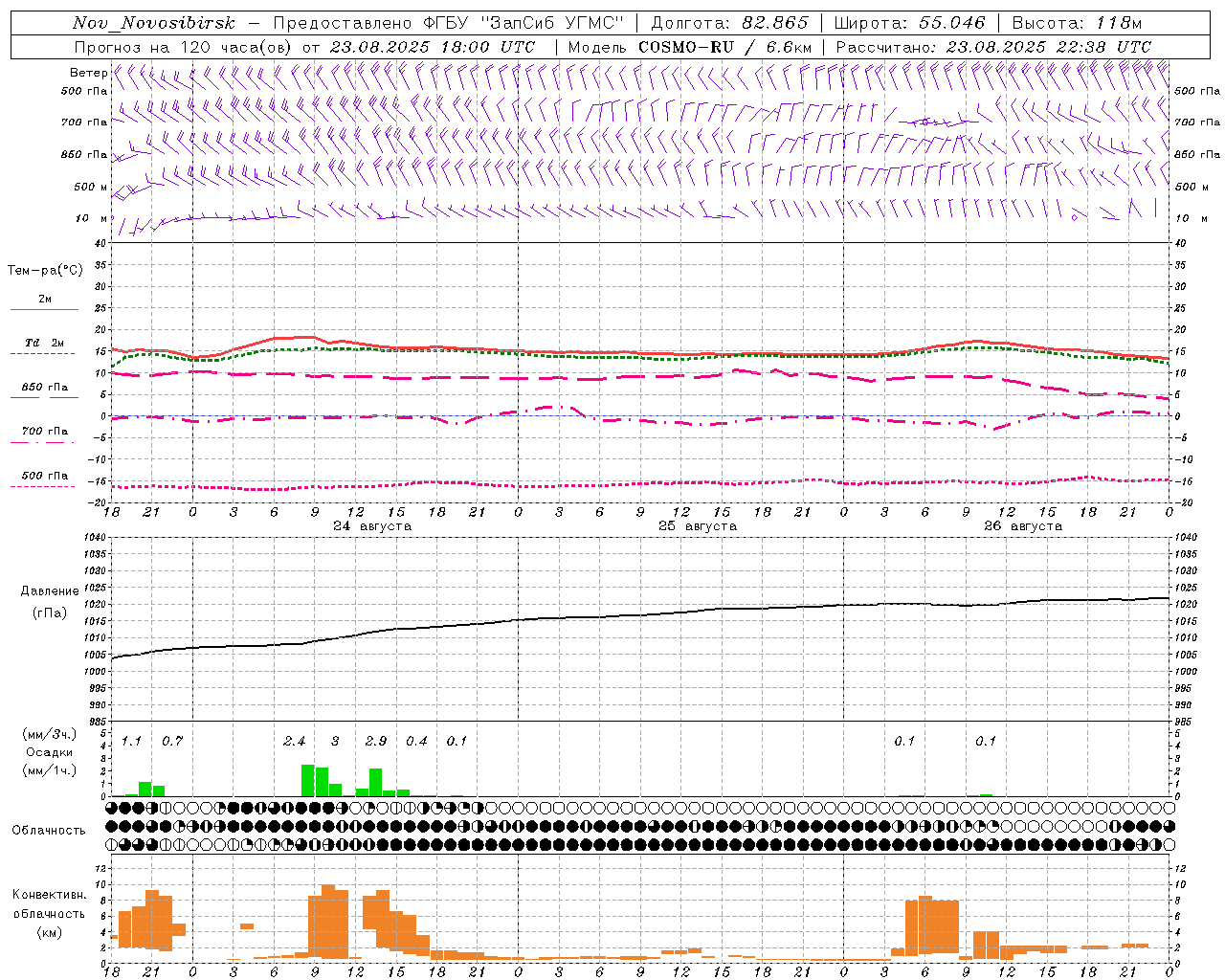Click the '2.4' precipitation amount
1225x980 pixels.
pyautogui.click(x=294, y=741)
